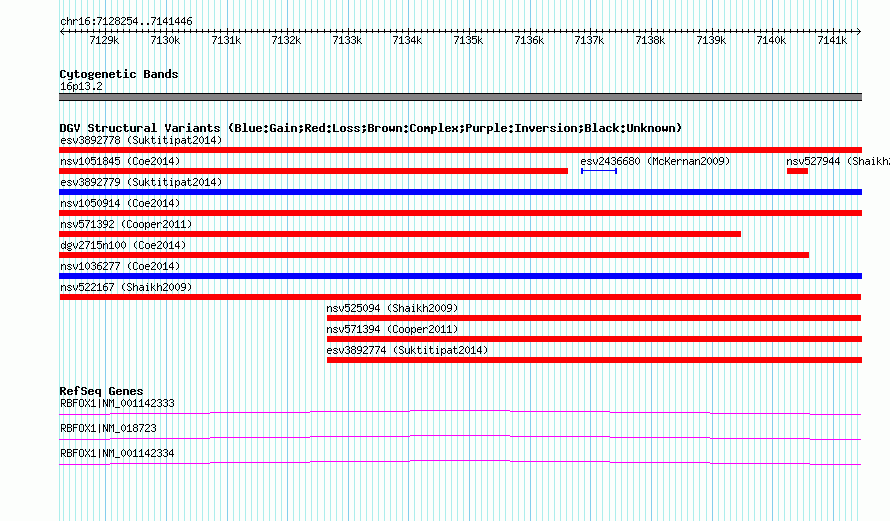890x521 pixels.
Task: Open the RBFOX1|NM_001142333 gene label
Action: pos(117,404)
